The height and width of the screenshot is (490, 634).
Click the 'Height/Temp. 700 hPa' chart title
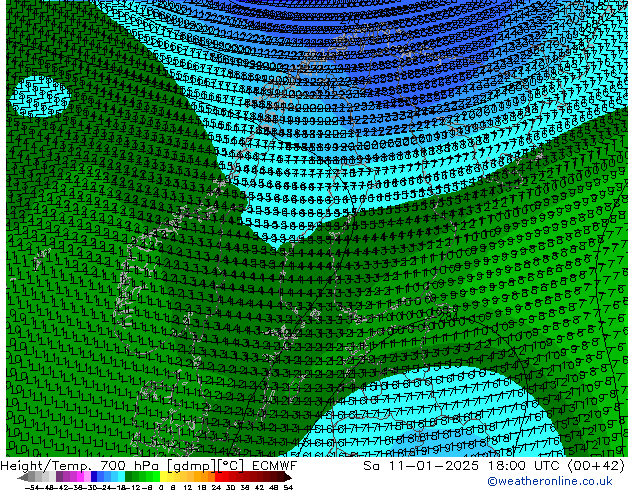[x=80, y=466]
